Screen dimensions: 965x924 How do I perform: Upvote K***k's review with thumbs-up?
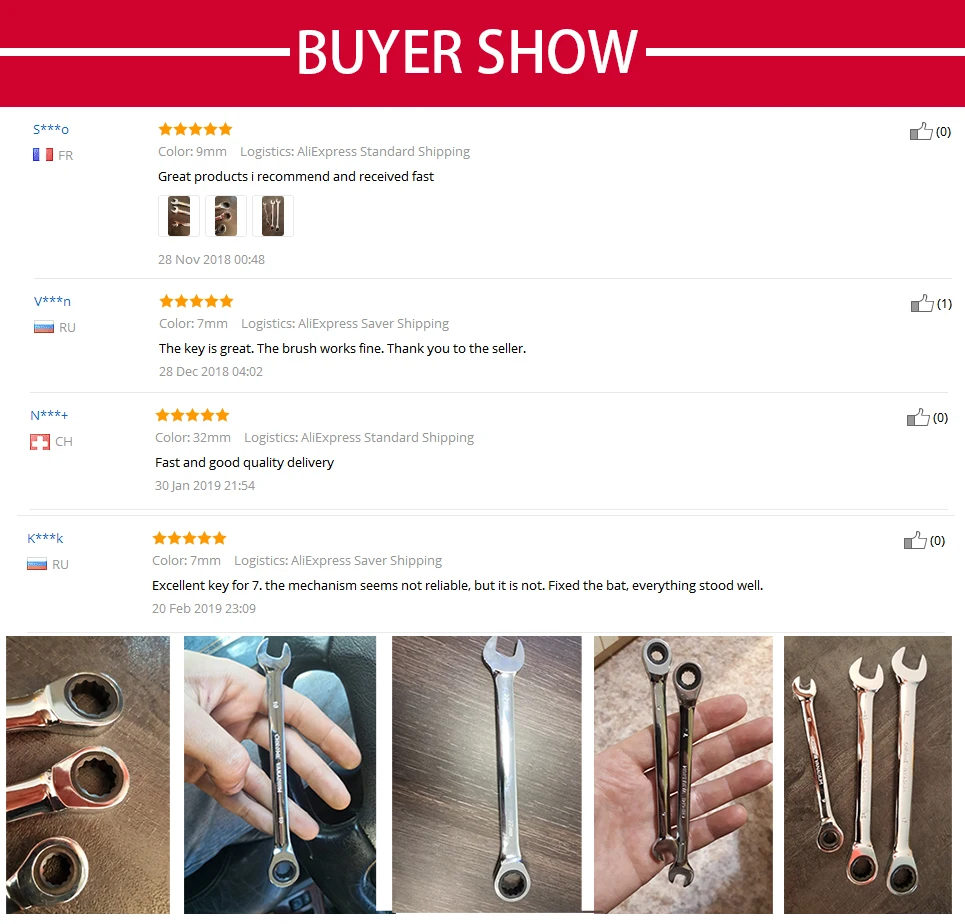click(915, 540)
